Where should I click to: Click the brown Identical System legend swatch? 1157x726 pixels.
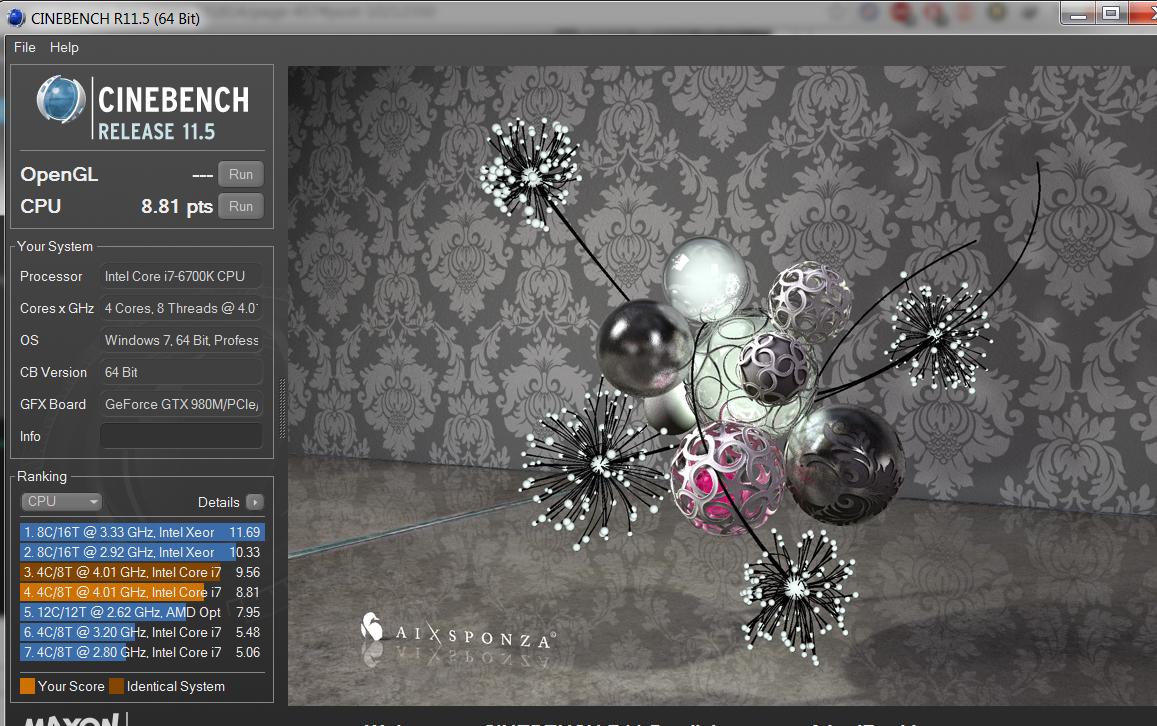click(x=116, y=686)
